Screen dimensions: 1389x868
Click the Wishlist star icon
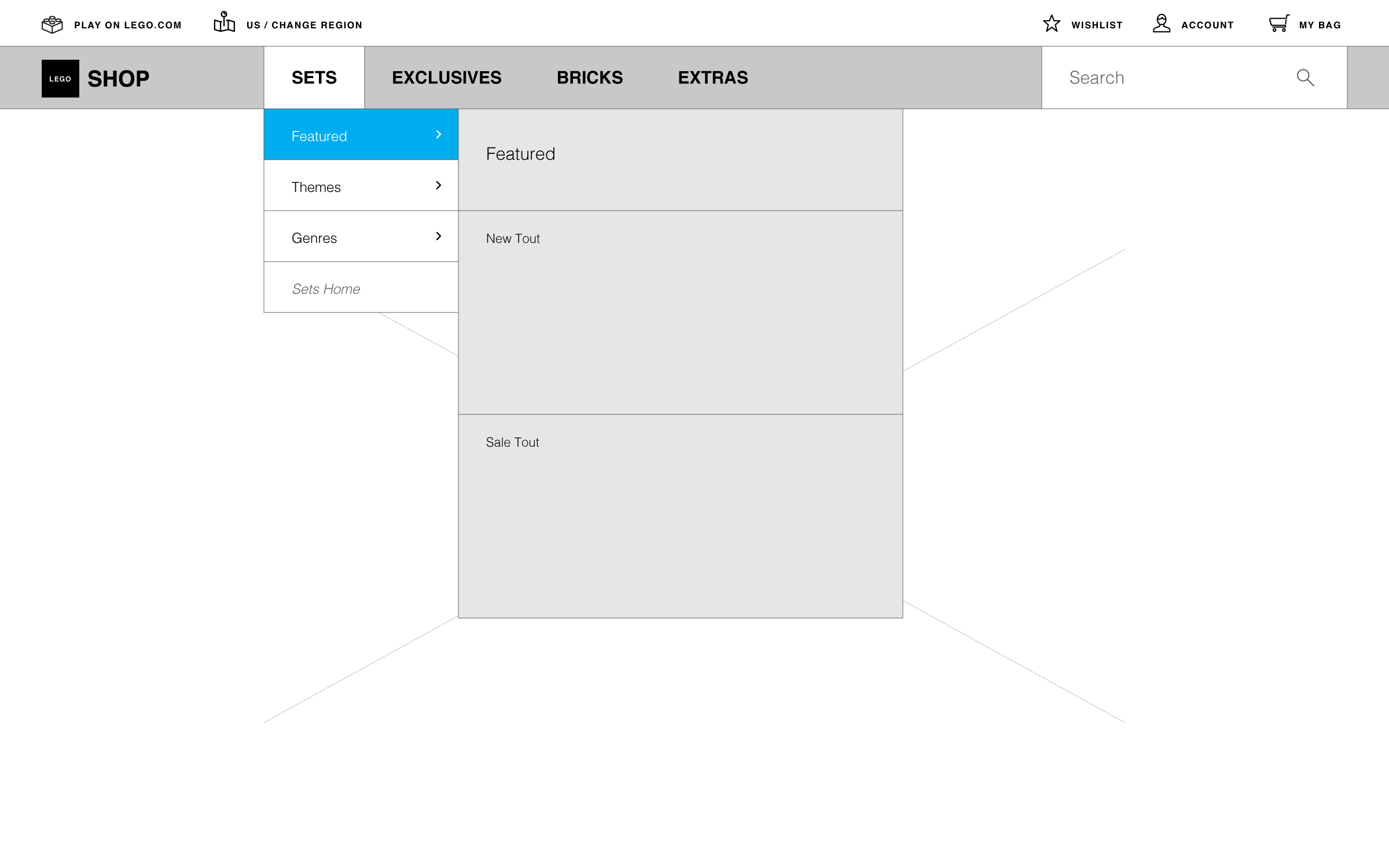coord(1051,24)
